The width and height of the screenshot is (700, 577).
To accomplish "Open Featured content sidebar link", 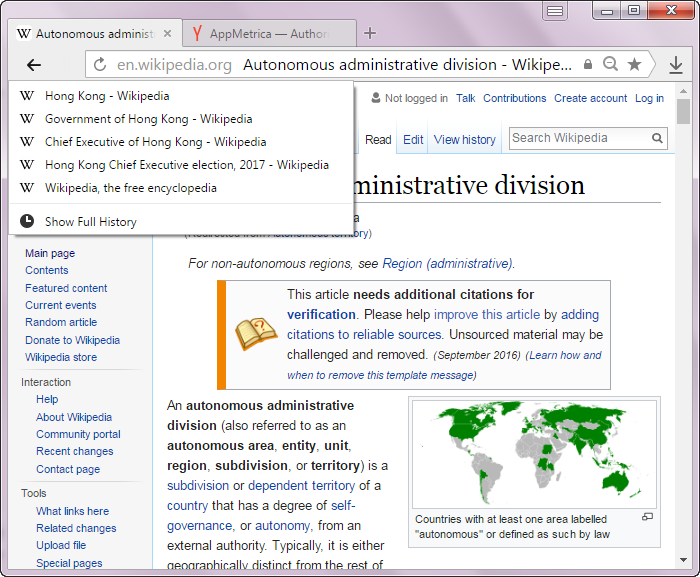I will coord(66,288).
